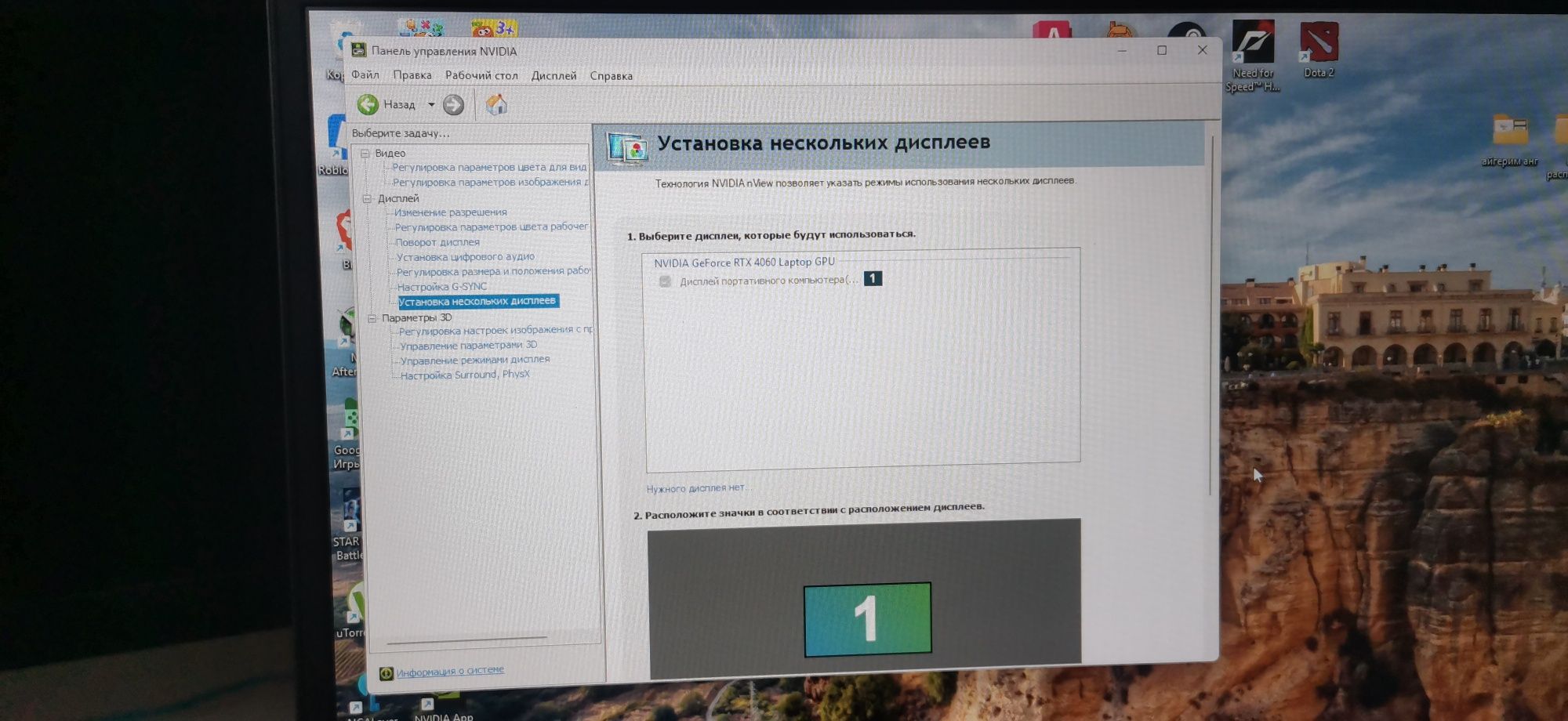Open the Файл menu
The height and width of the screenshot is (721, 1568).
click(x=365, y=75)
